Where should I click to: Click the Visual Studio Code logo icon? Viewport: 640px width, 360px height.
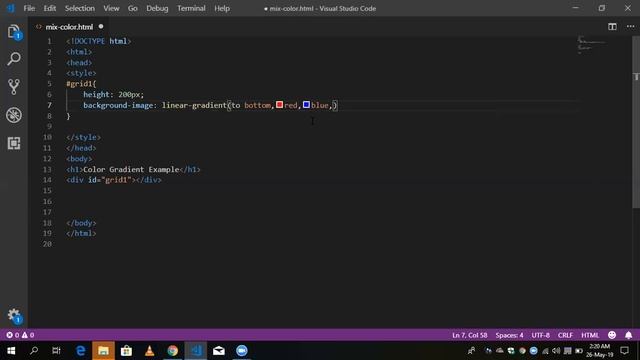pos(11,8)
